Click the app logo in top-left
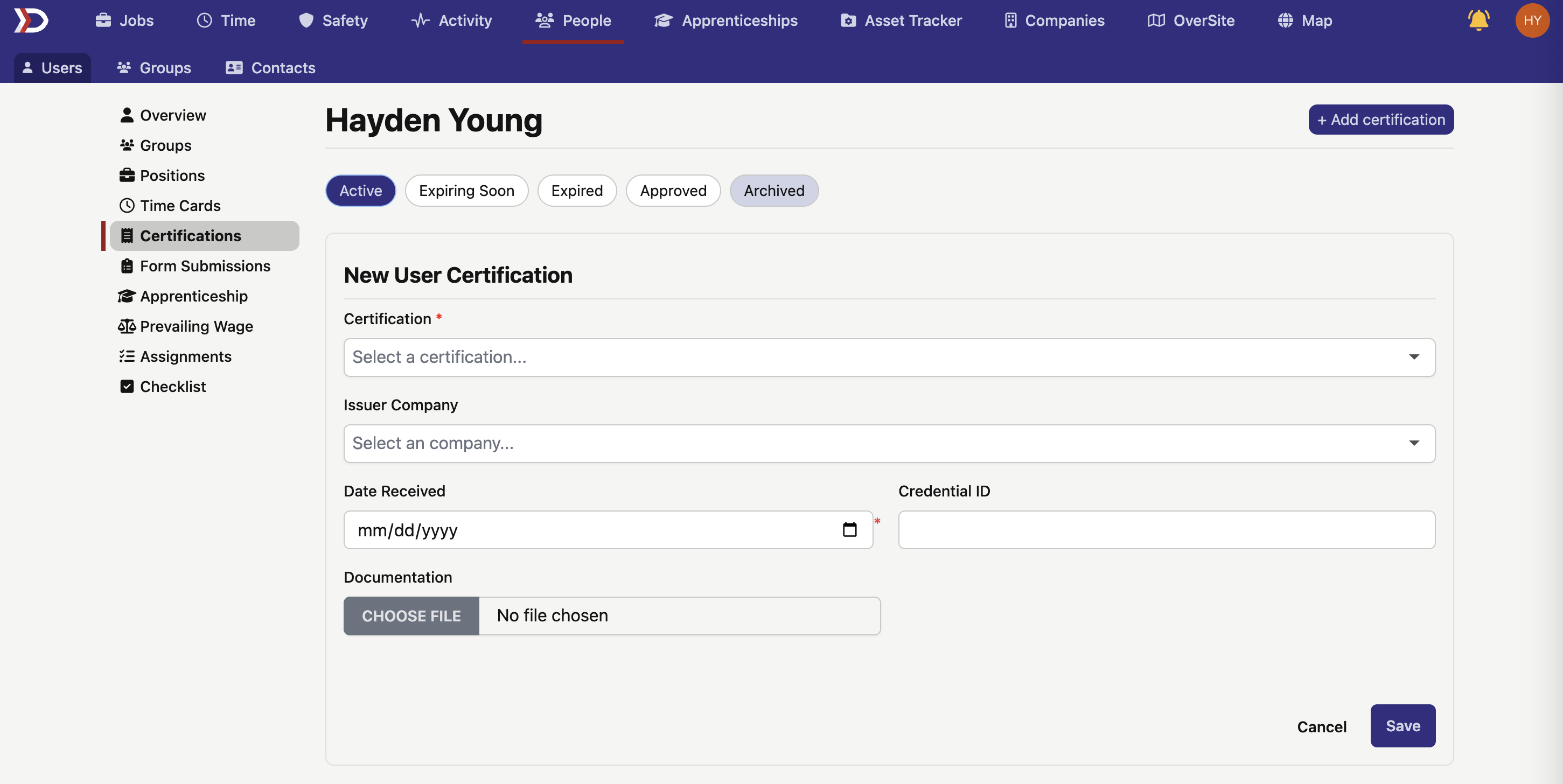The height and width of the screenshot is (784, 1563). click(x=31, y=20)
